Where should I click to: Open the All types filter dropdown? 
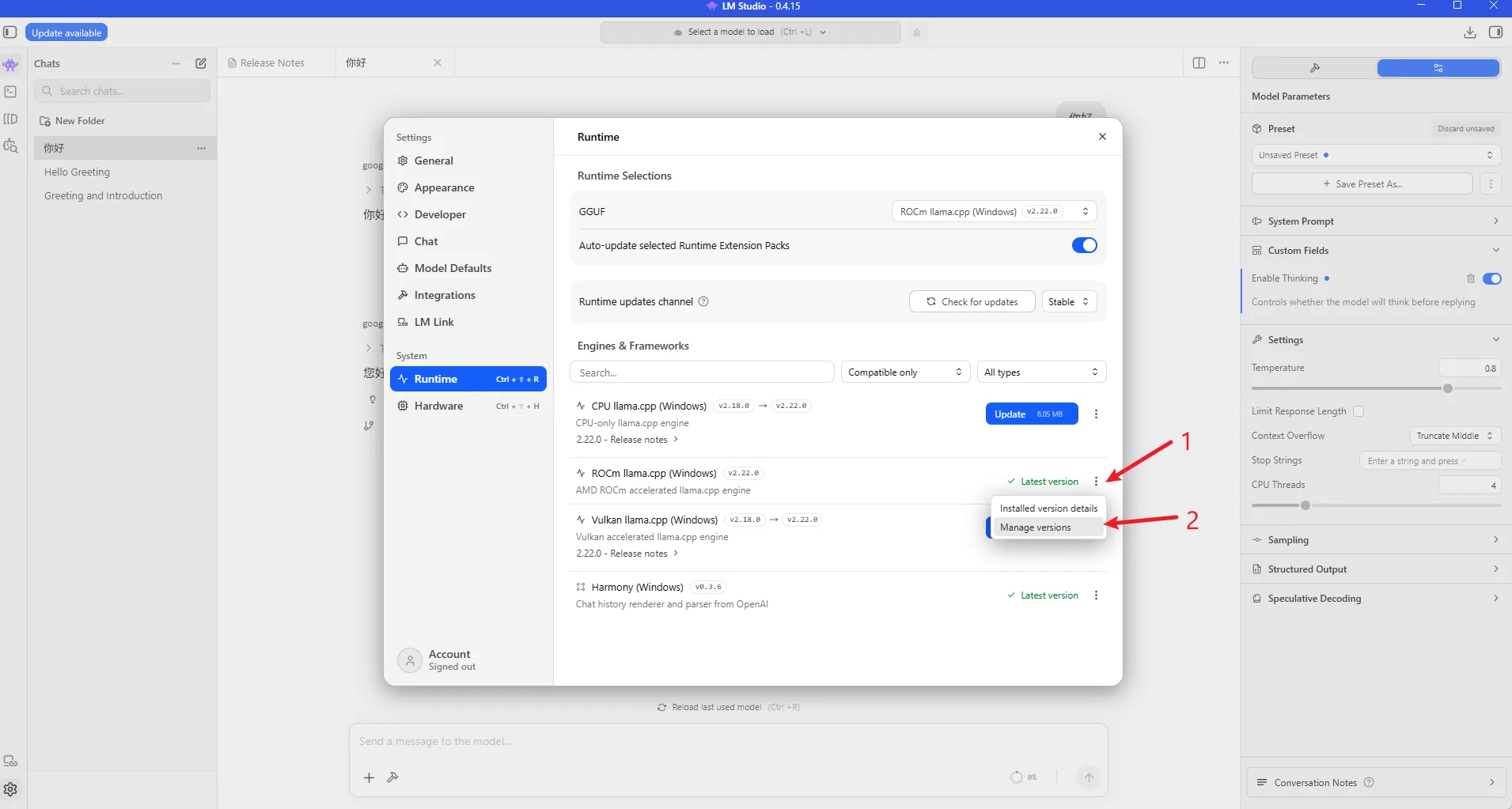[1040, 372]
